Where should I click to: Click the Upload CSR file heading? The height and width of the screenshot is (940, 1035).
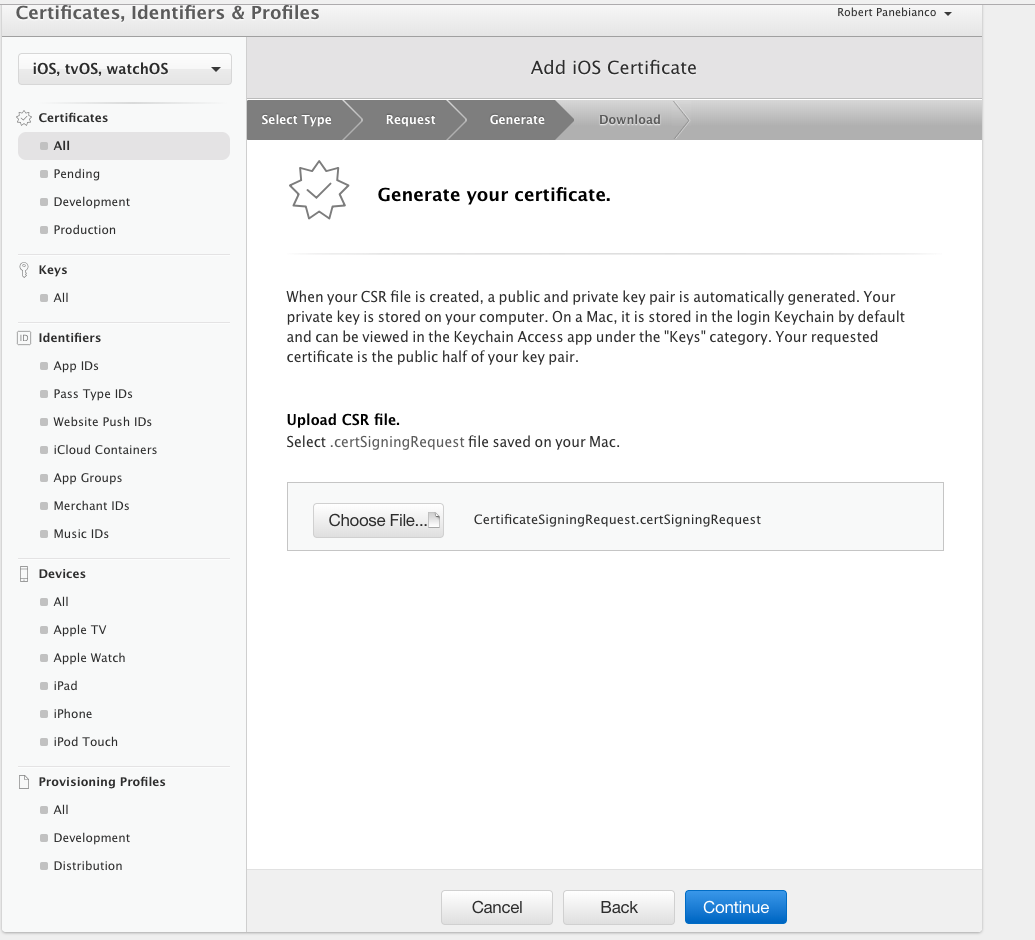[343, 420]
